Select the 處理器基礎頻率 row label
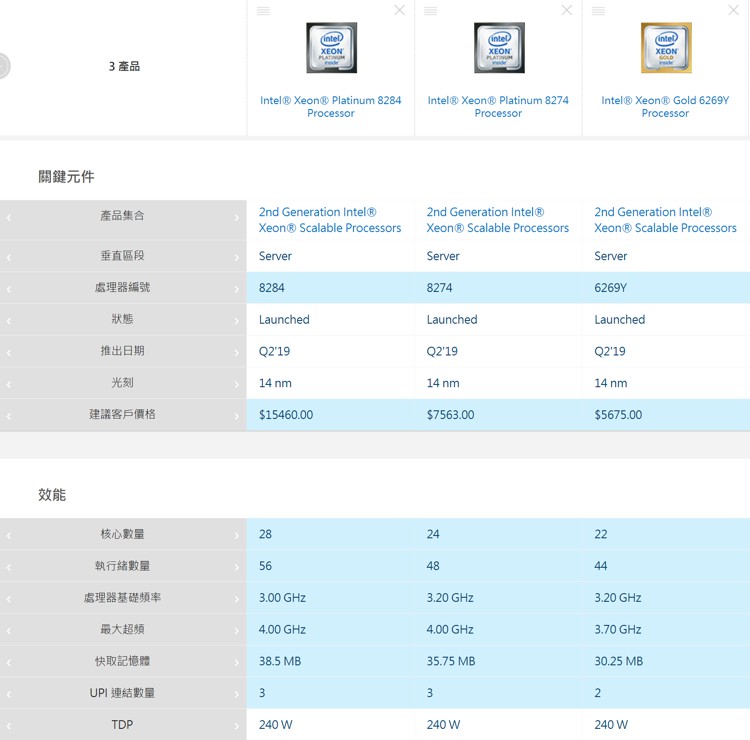Viewport: 750px width, 740px height. tap(122, 597)
